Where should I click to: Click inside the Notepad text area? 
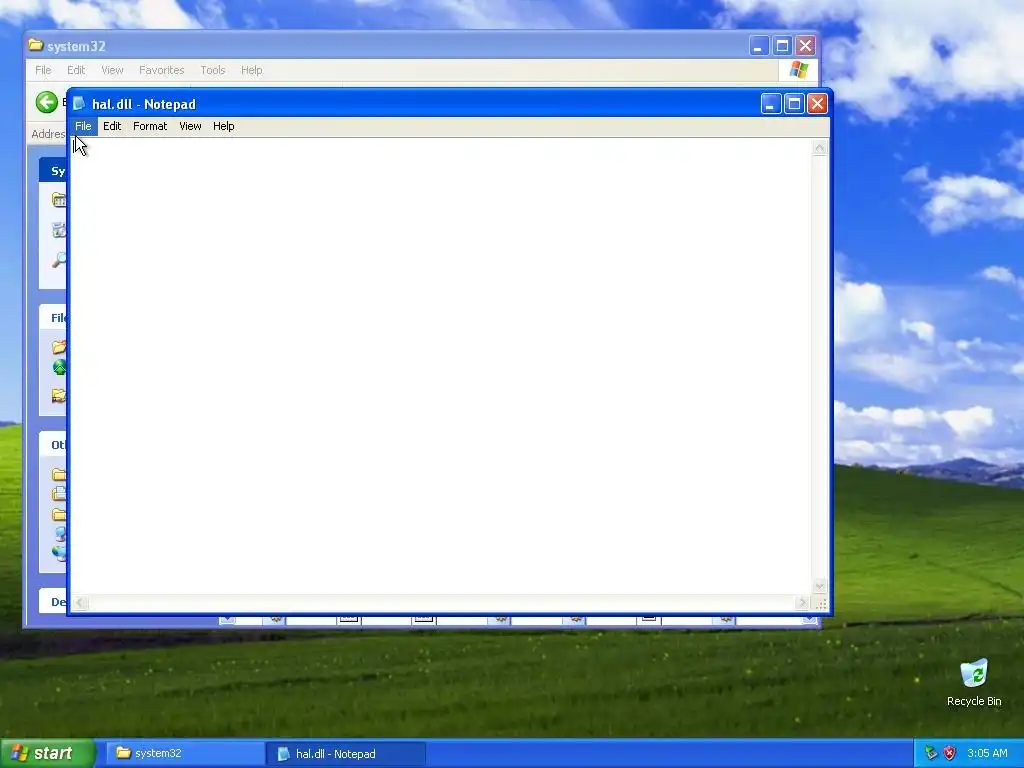[441, 366]
